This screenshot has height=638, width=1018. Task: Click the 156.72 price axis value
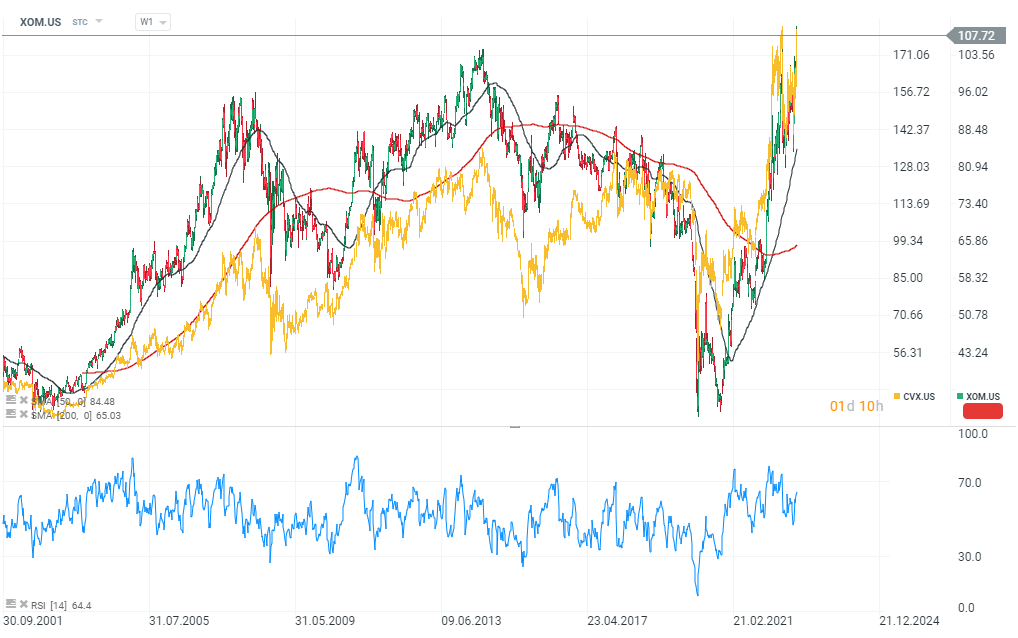[x=912, y=92]
